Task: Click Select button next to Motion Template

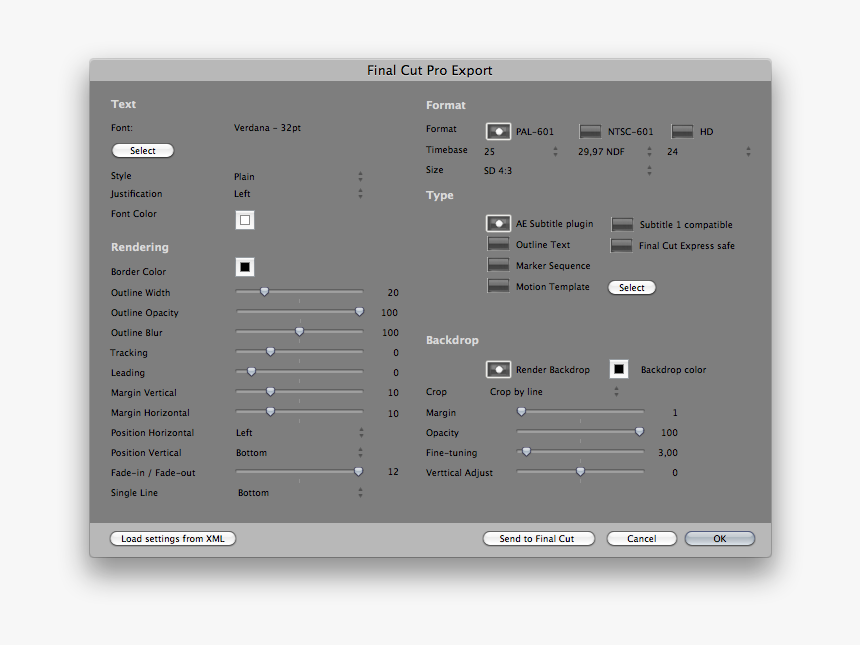Action: (632, 287)
